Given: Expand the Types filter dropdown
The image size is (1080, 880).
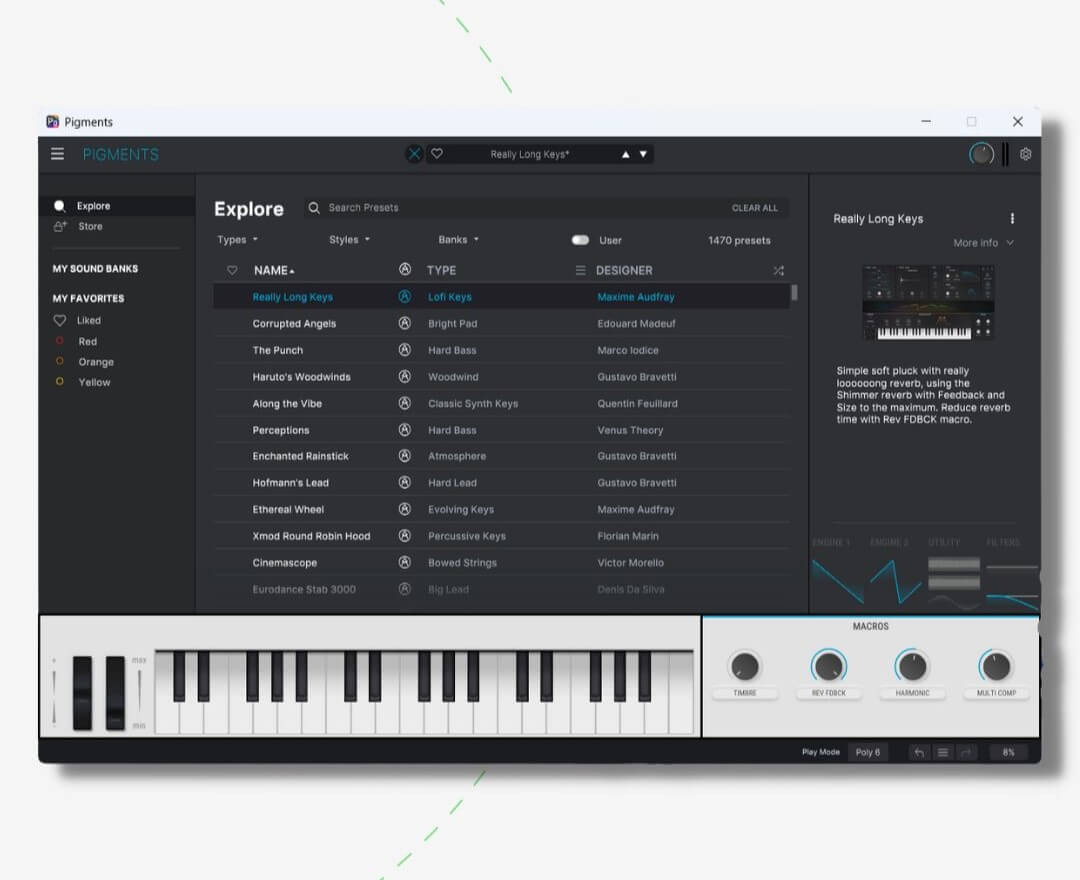Looking at the screenshot, I should click(x=238, y=240).
